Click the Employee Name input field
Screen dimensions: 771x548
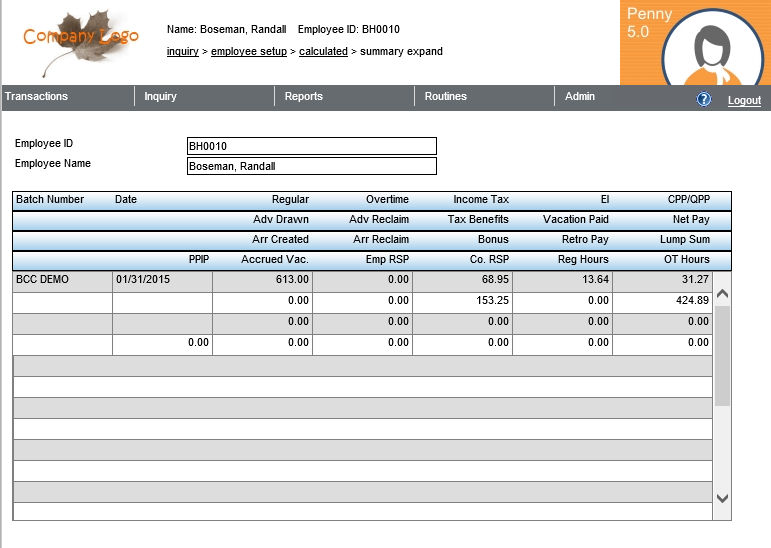pyautogui.click(x=312, y=167)
